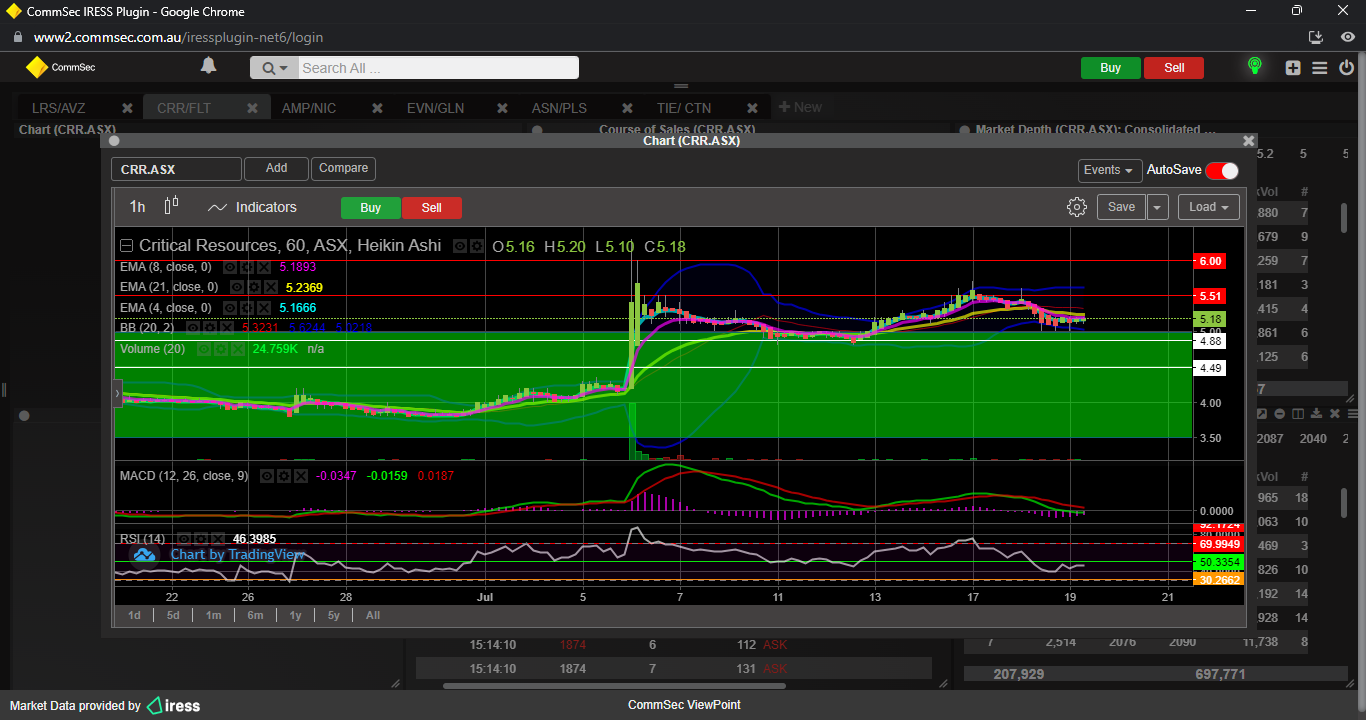The width and height of the screenshot is (1366, 720).
Task: Open Critical Resources series settings gear
Action: pos(478,246)
